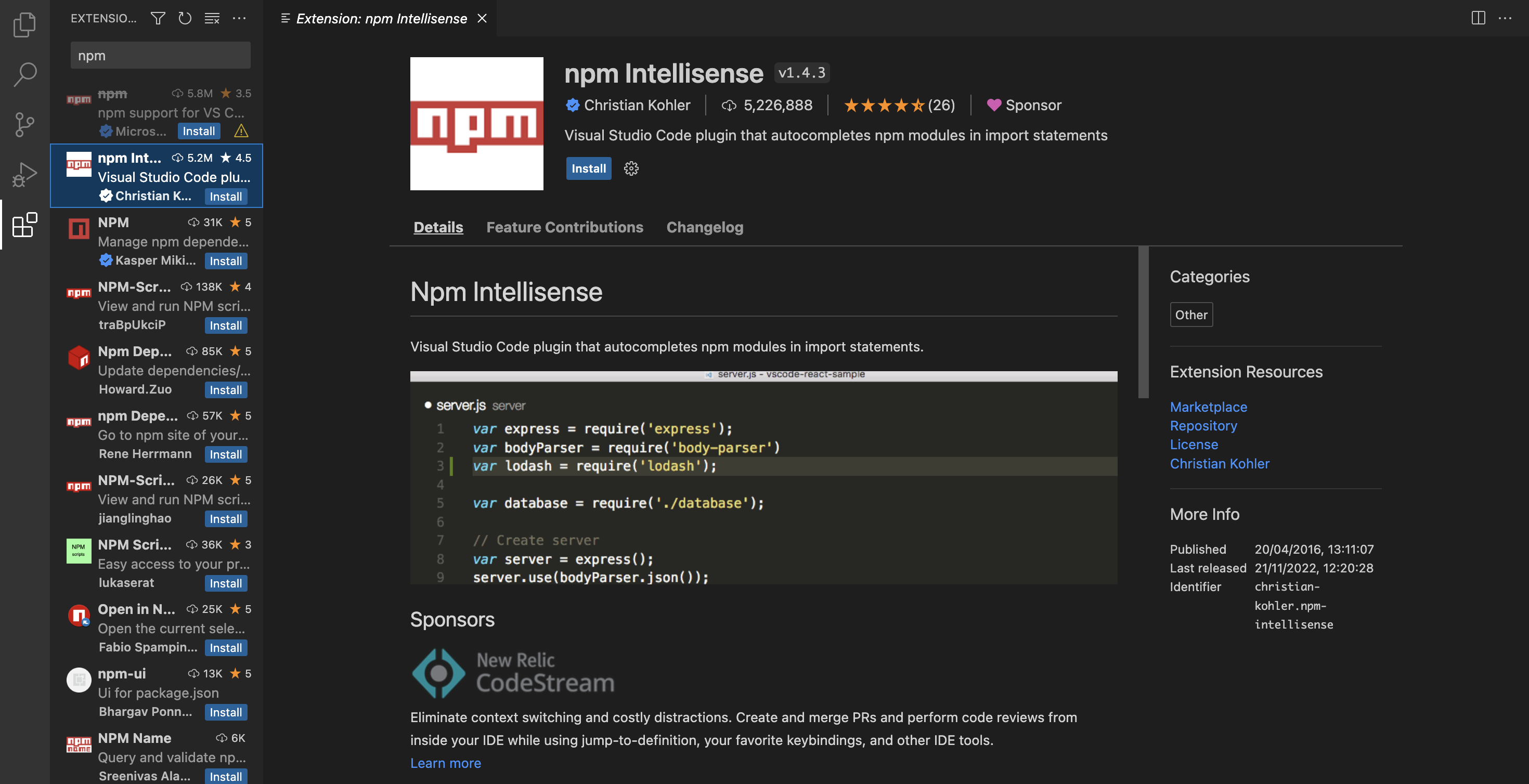Select NPM 'Manage npm dependencies' list entry

tap(157, 241)
